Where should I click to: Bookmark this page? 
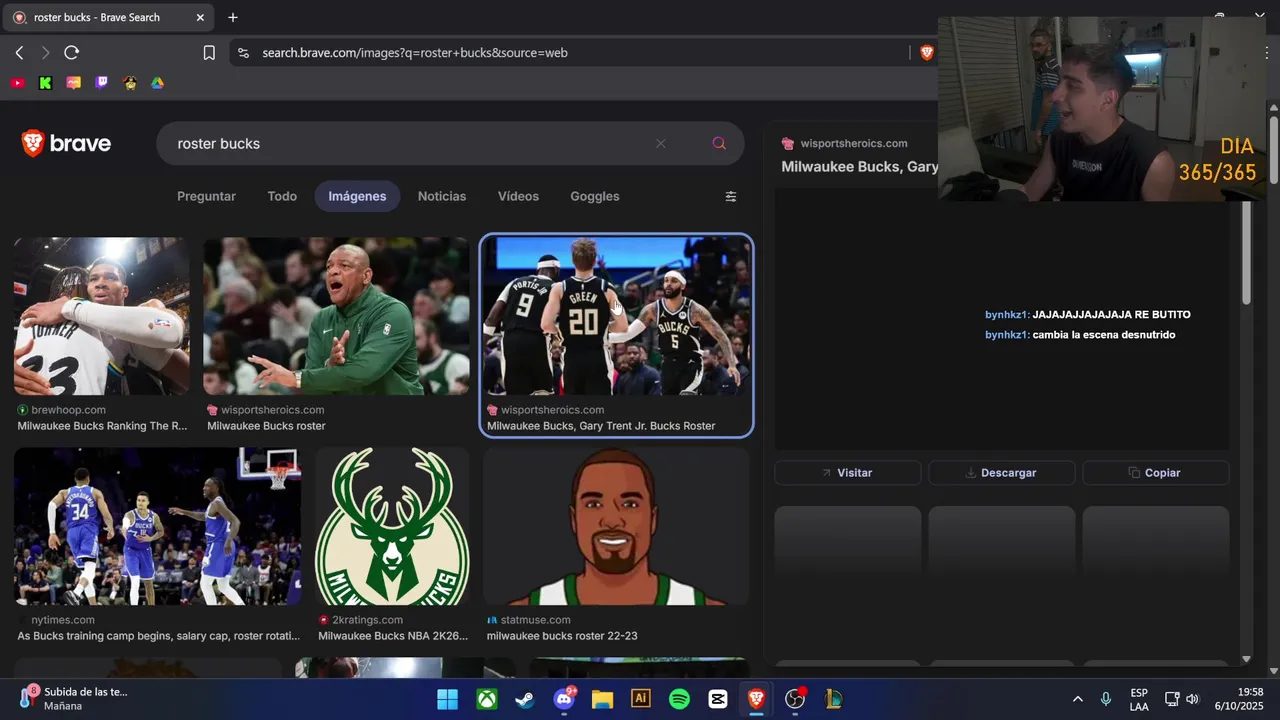click(209, 53)
